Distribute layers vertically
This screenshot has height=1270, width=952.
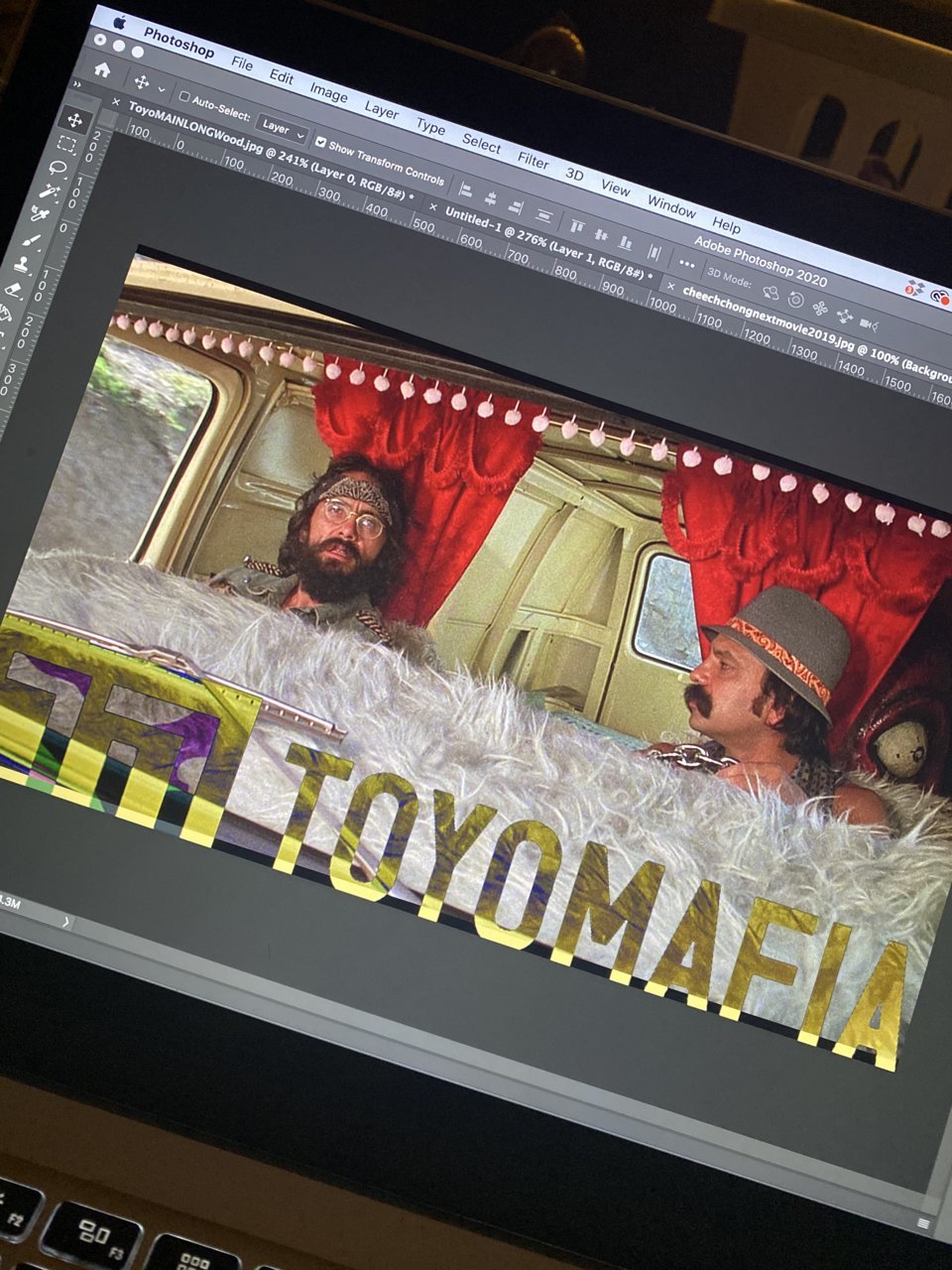tap(543, 214)
